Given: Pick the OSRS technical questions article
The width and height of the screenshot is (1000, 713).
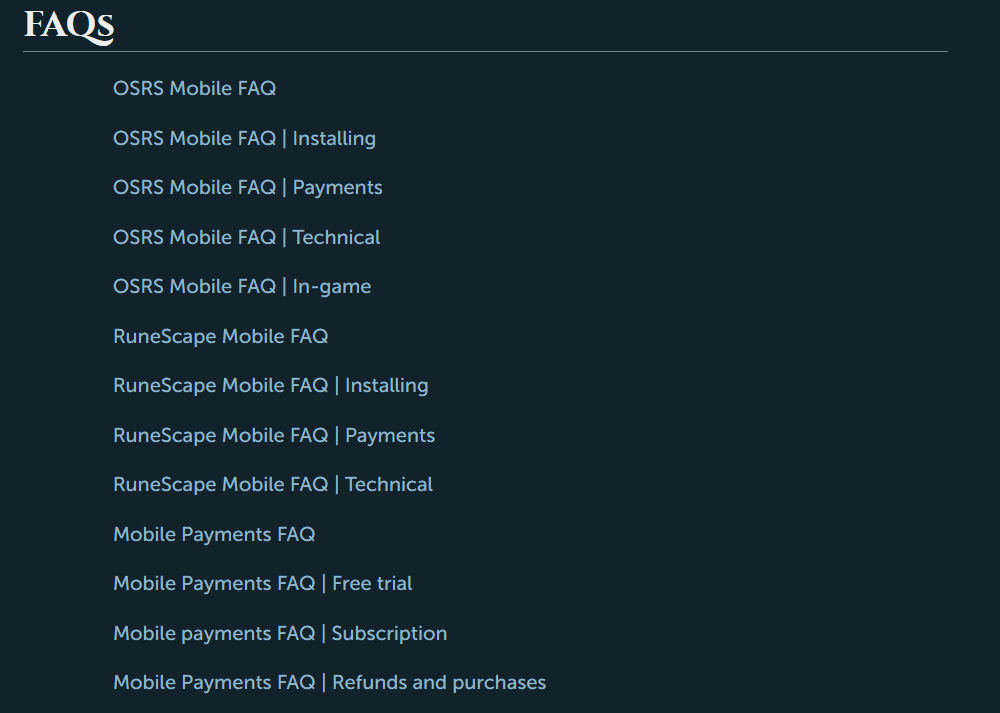Looking at the screenshot, I should tap(246, 237).
